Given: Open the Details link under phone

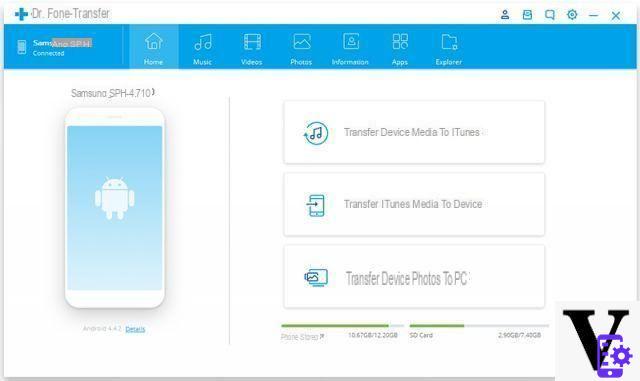Looking at the screenshot, I should [135, 329].
